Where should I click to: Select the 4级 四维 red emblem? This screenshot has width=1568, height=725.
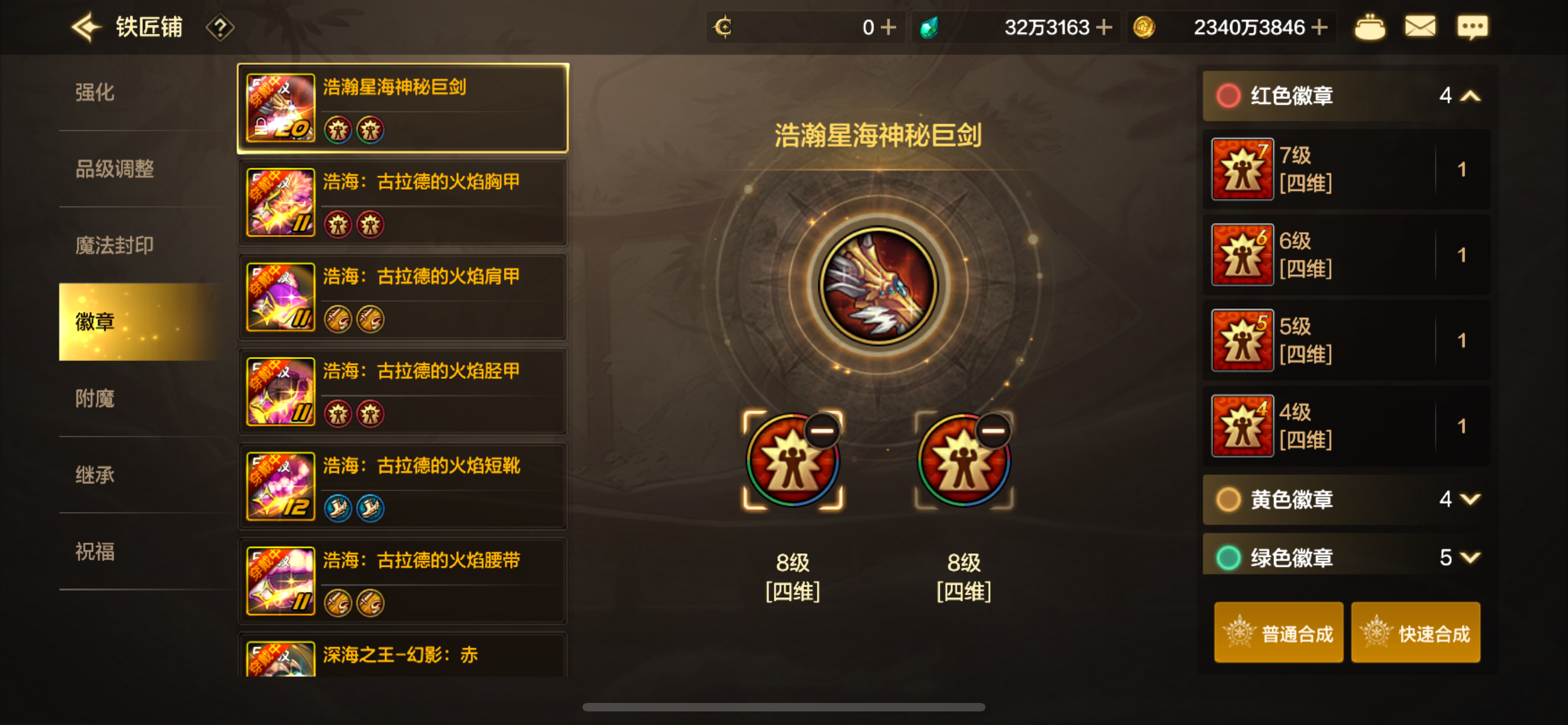(x=1346, y=426)
